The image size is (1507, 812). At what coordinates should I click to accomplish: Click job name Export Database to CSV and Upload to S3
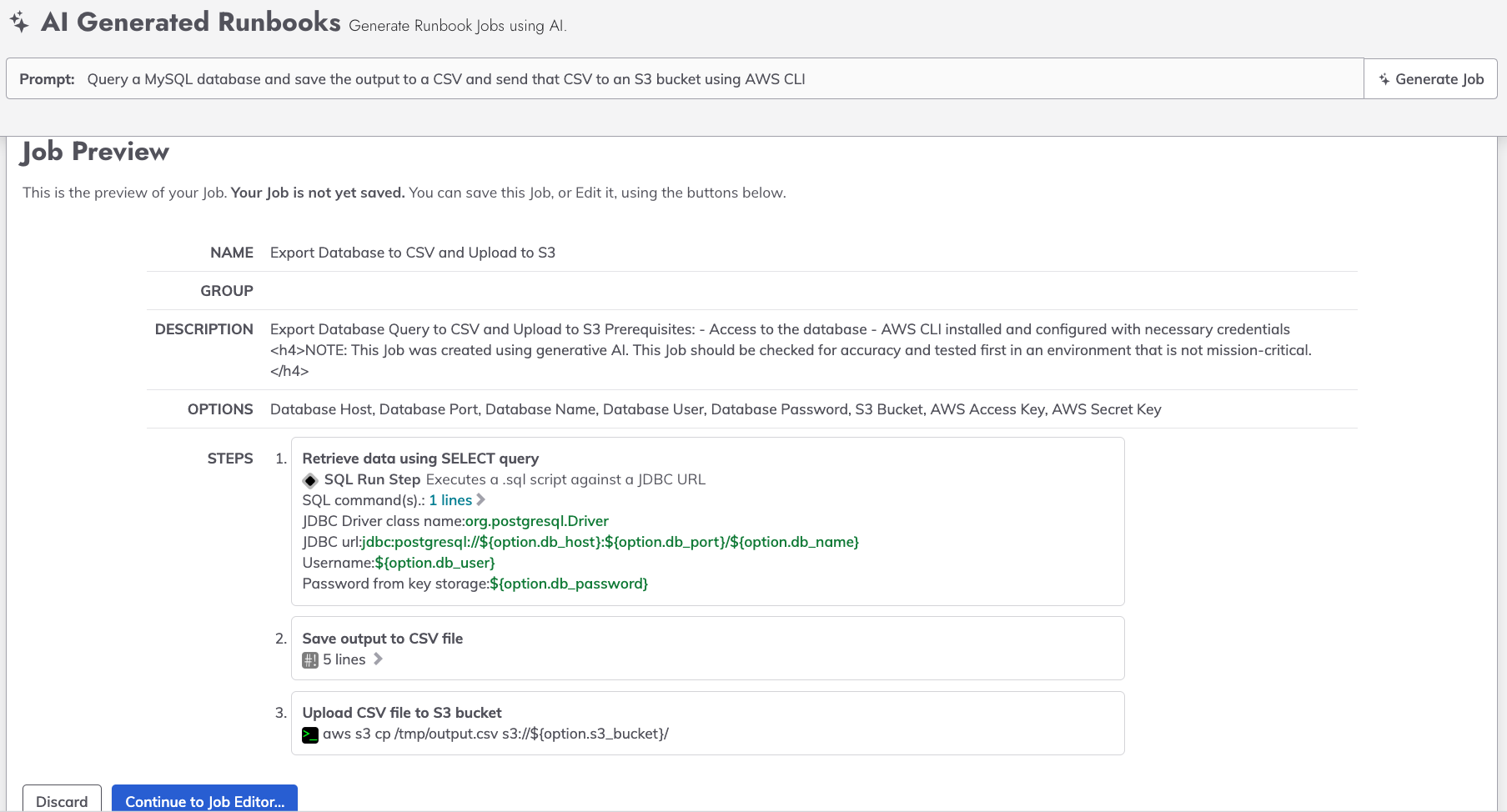413,253
